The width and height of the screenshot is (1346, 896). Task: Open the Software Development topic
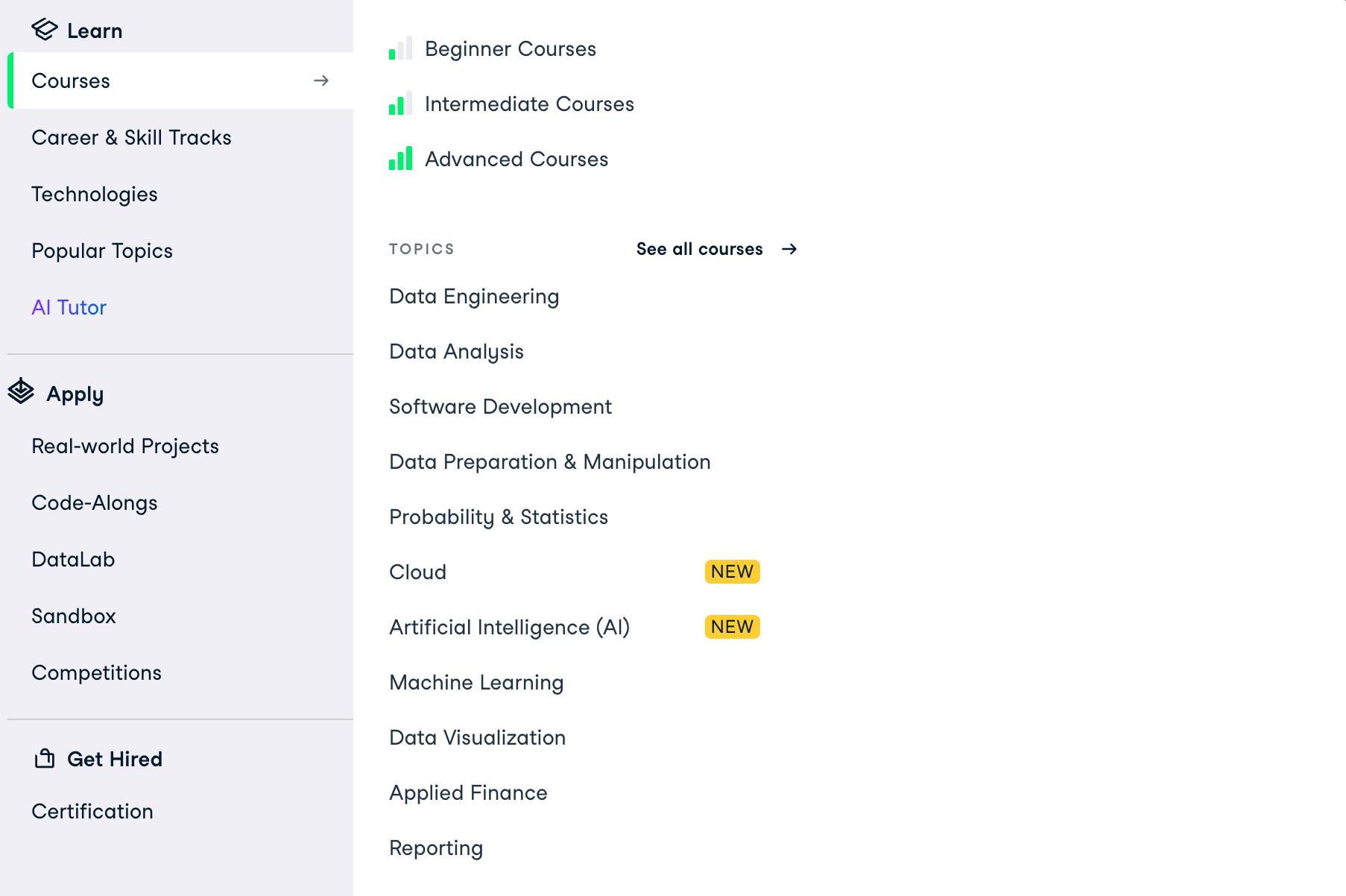click(500, 407)
